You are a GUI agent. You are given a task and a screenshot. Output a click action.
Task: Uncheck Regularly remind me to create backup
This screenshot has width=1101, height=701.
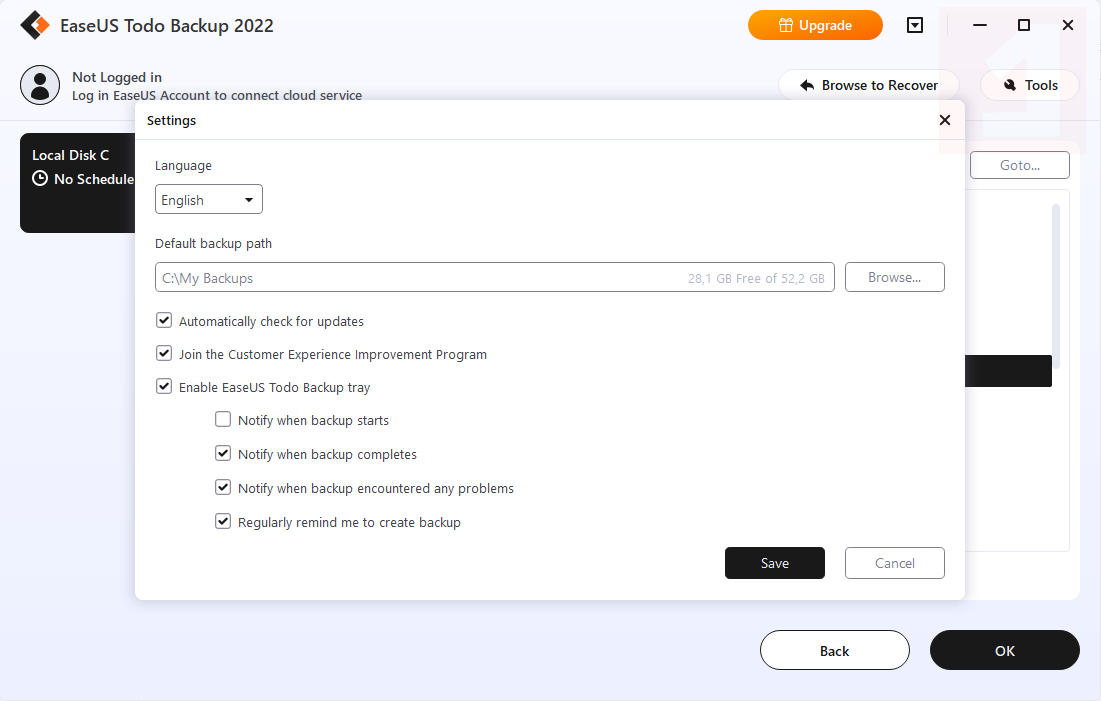[223, 521]
